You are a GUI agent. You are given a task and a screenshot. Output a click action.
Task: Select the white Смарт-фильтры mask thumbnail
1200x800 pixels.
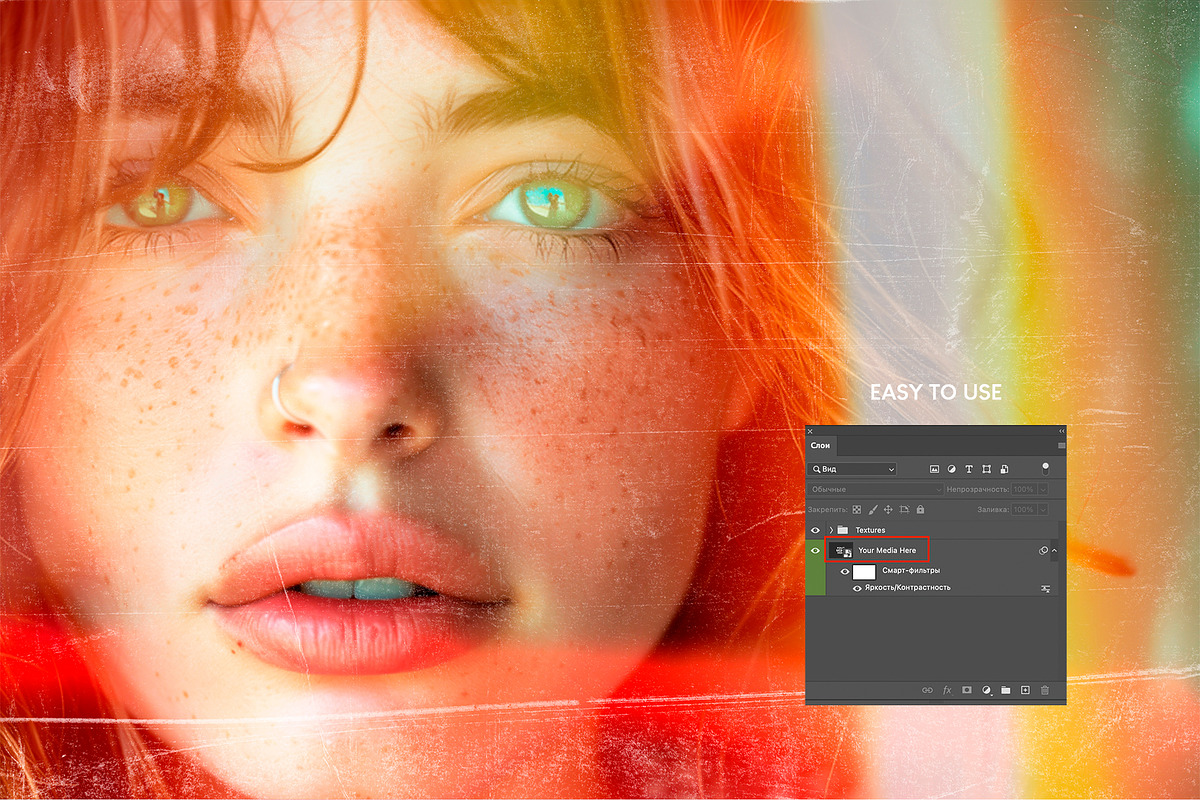tap(864, 572)
